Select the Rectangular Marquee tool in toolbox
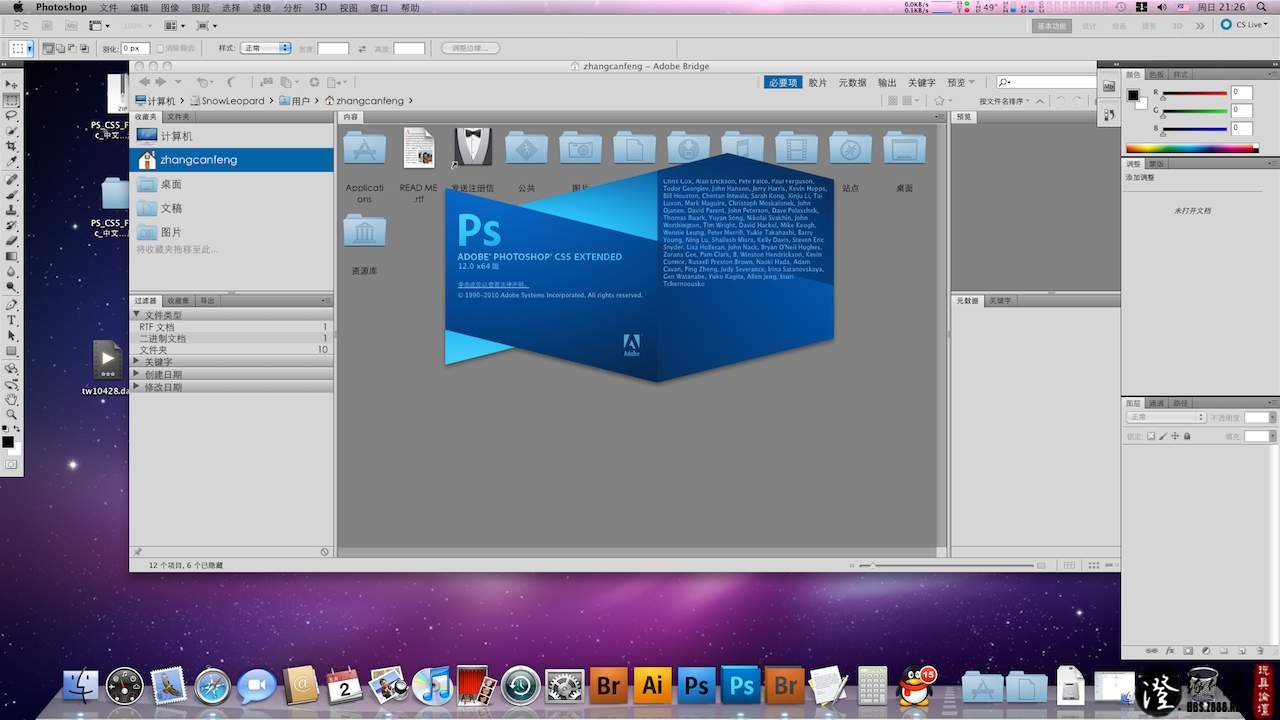This screenshot has height=720, width=1280. coord(12,101)
